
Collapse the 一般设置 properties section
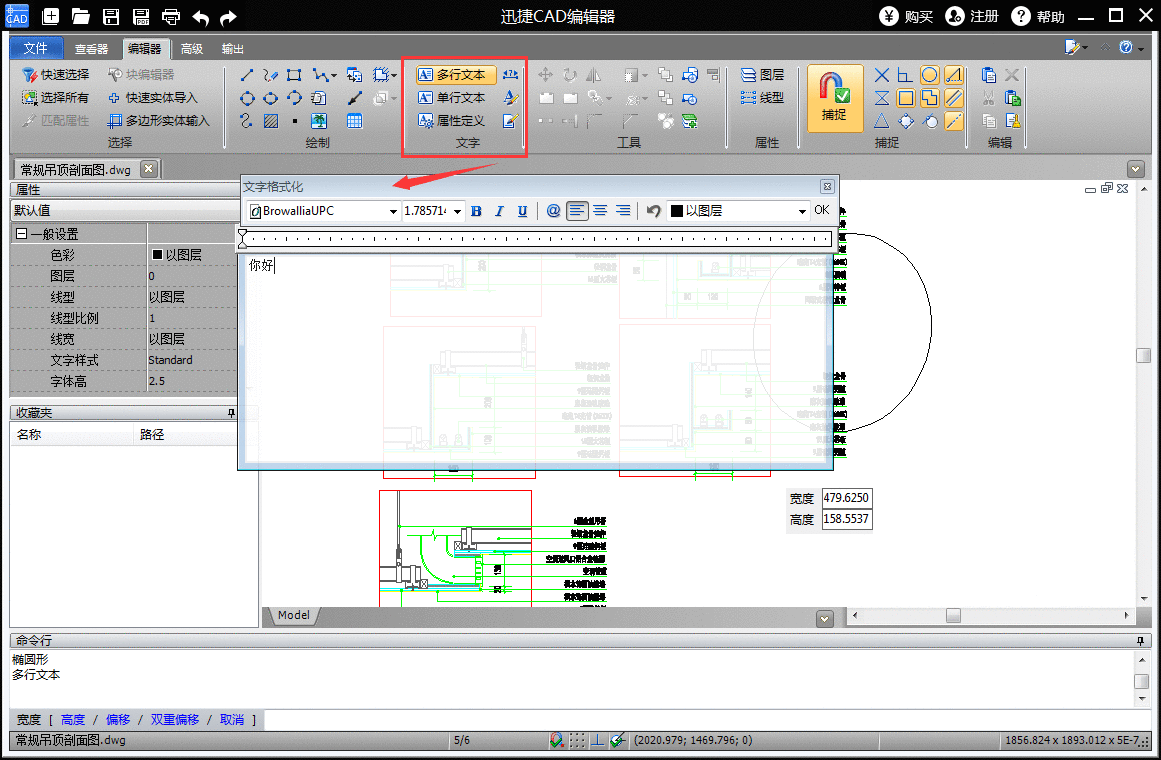(x=21, y=234)
